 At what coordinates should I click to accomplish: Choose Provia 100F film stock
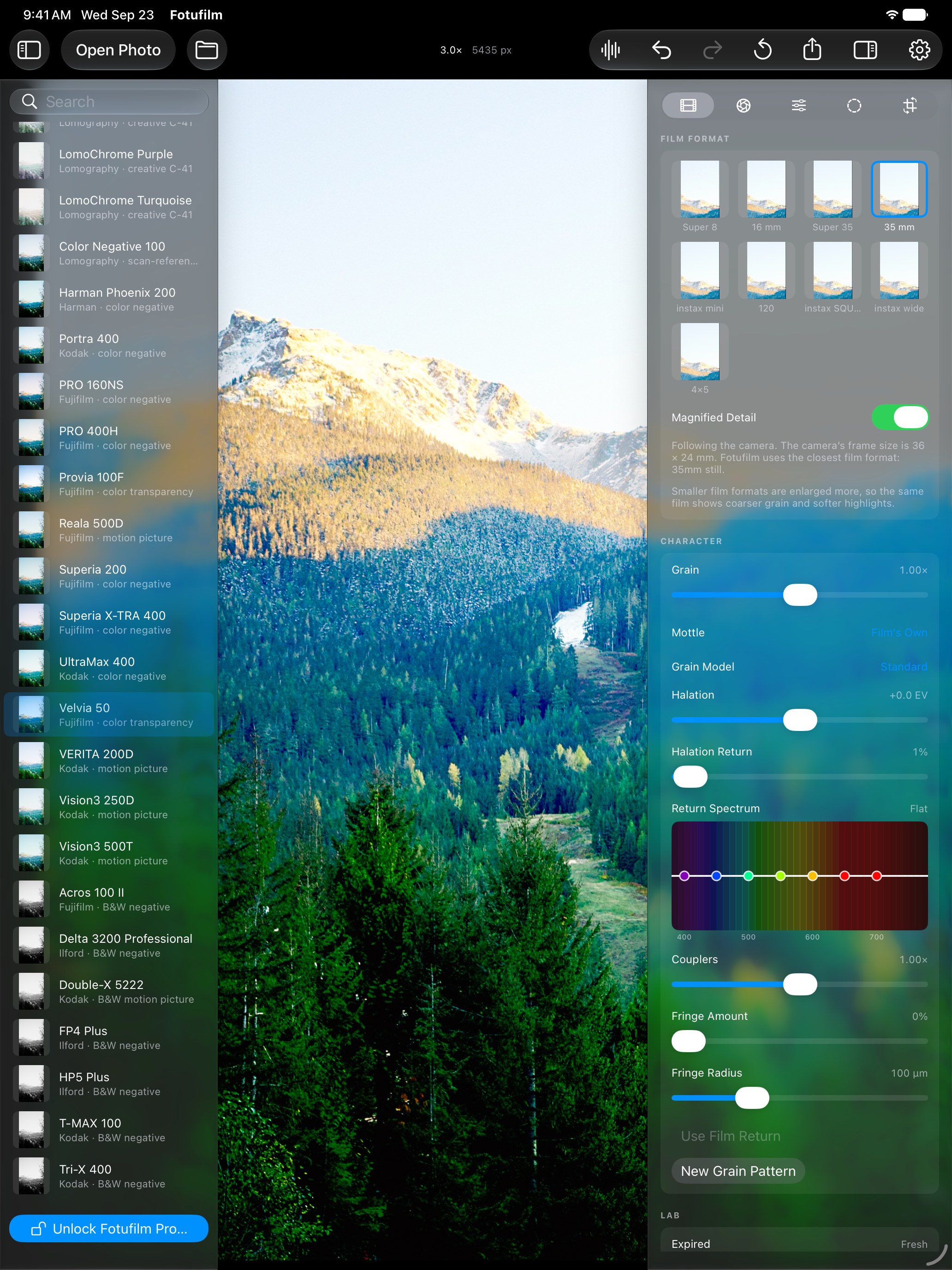point(108,484)
